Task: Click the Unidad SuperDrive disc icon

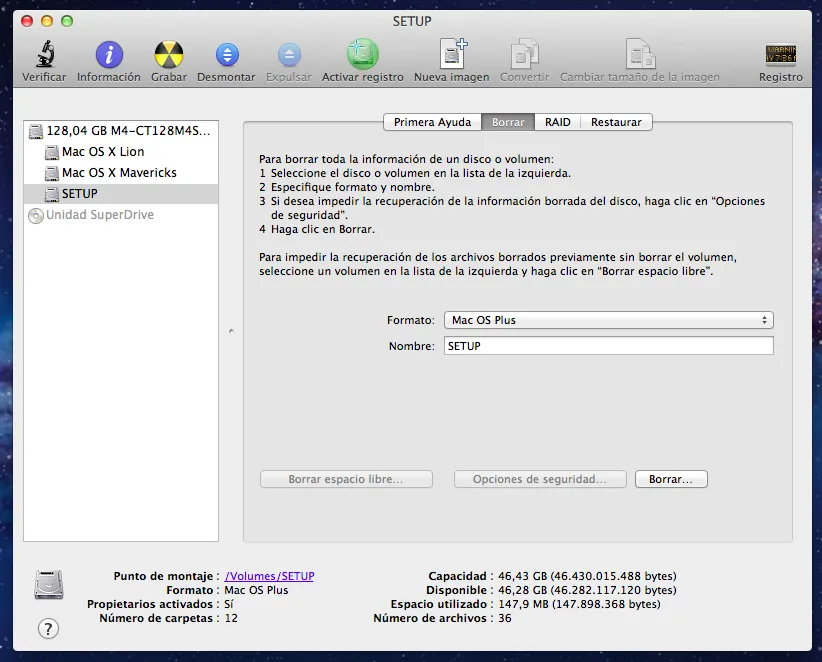Action: pyautogui.click(x=36, y=215)
